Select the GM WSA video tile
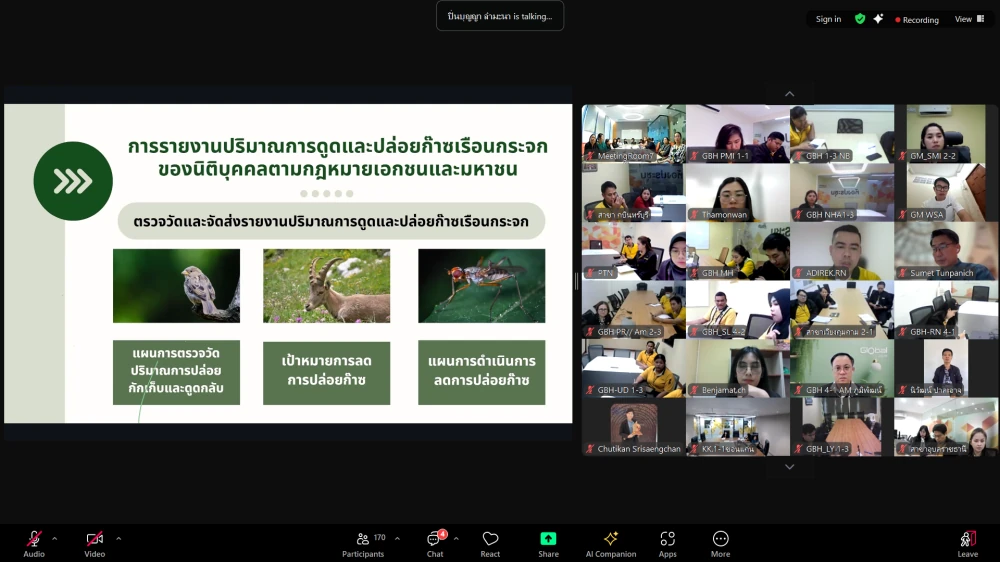Image resolution: width=1000 pixels, height=562 pixels. point(946,192)
